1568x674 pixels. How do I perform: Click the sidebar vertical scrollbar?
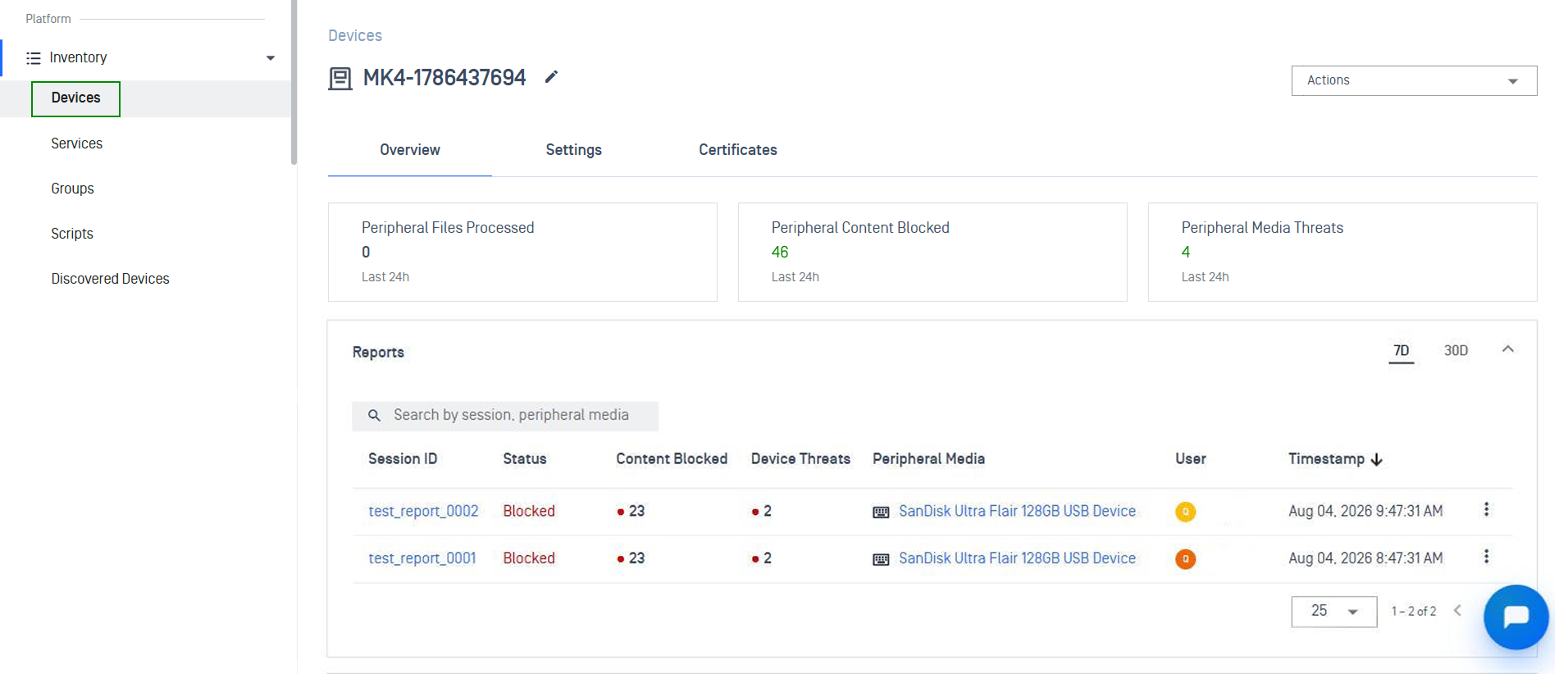pos(294,82)
